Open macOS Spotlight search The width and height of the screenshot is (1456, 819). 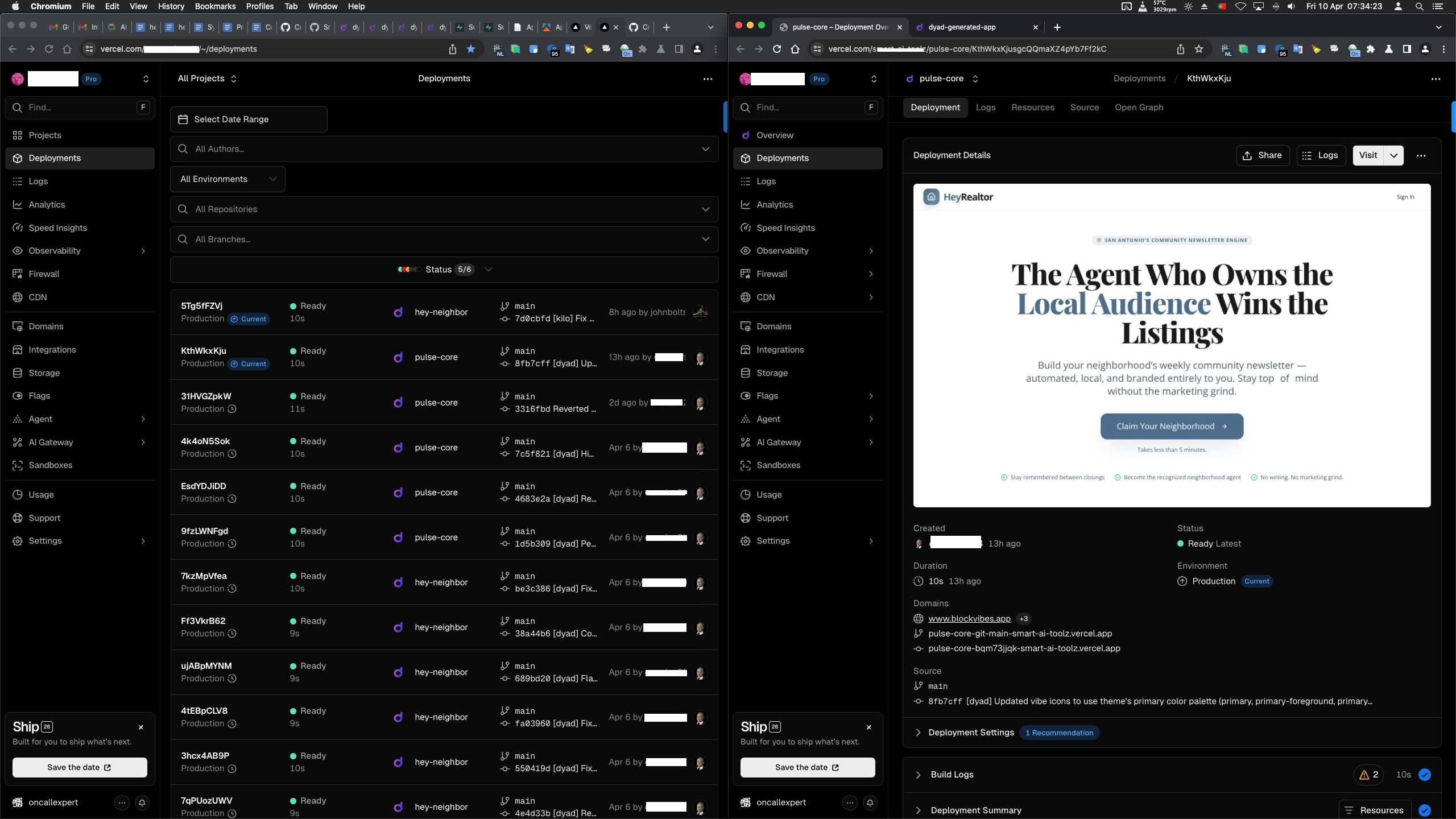tap(1420, 6)
